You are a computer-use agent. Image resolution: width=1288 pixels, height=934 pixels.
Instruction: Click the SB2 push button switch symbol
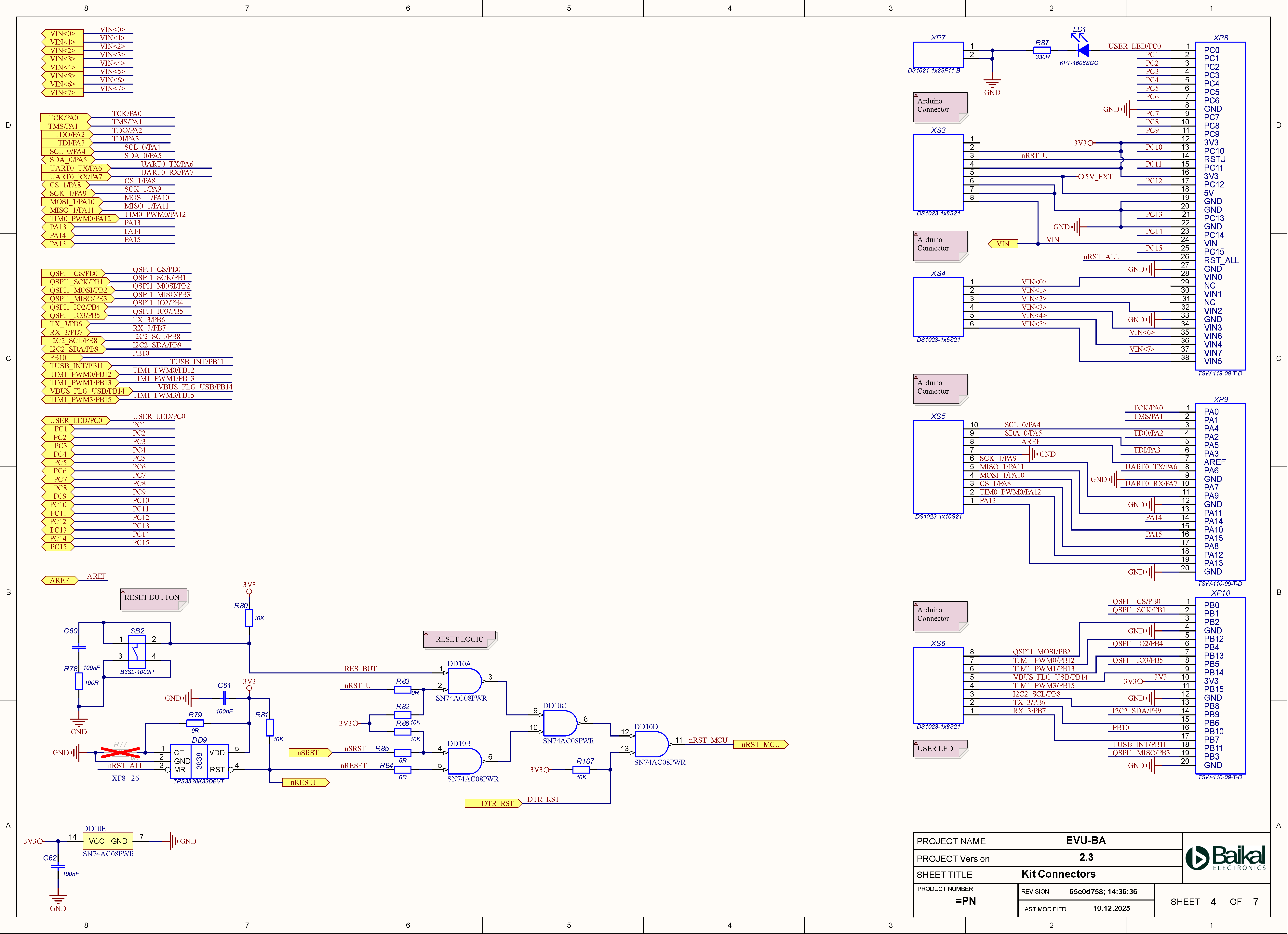tap(137, 652)
